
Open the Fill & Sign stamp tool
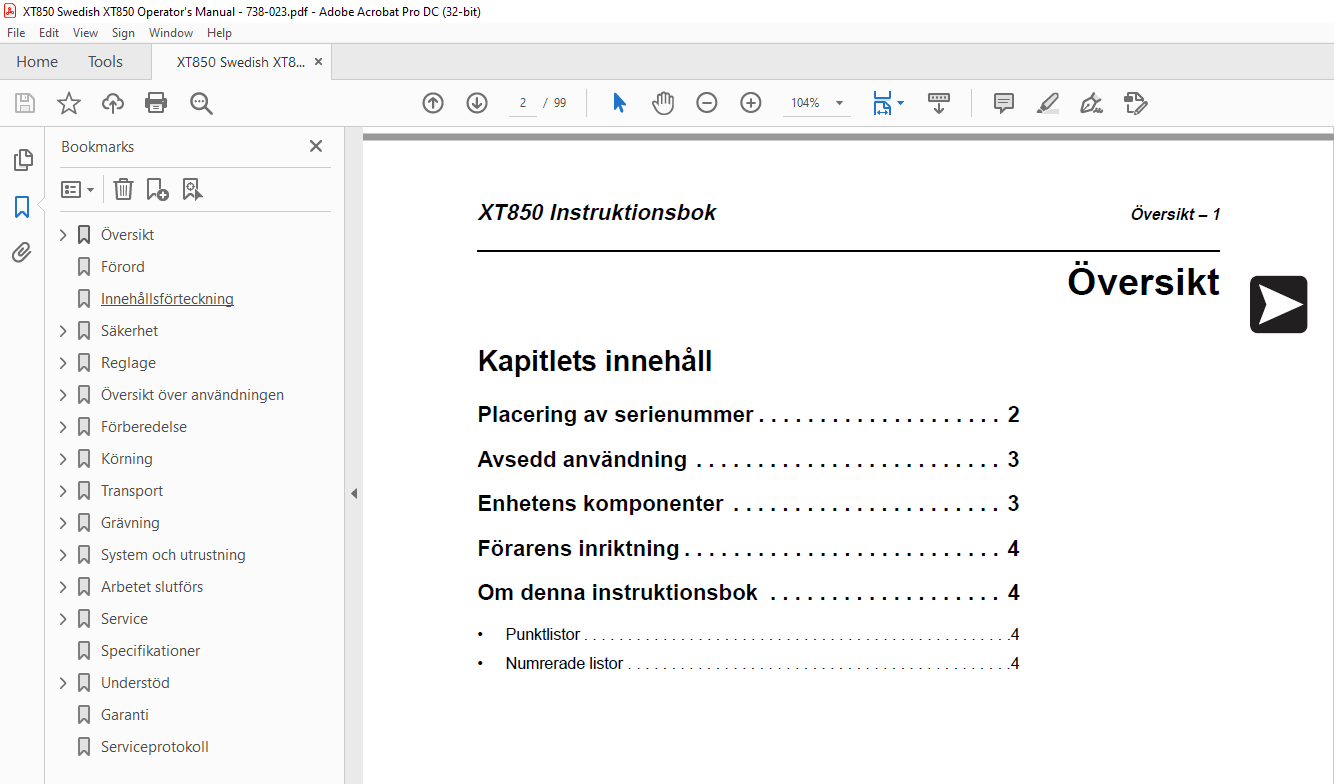click(x=1135, y=103)
